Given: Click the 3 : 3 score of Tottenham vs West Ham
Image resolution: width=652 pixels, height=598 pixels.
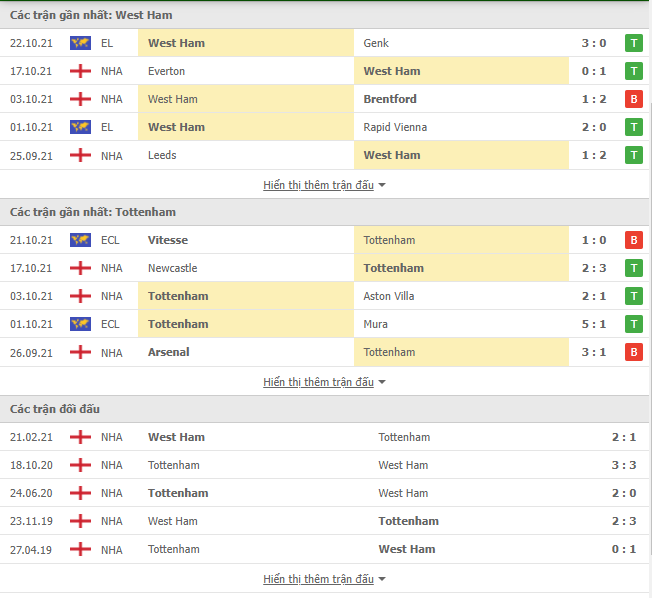Looking at the screenshot, I should [x=624, y=465].
